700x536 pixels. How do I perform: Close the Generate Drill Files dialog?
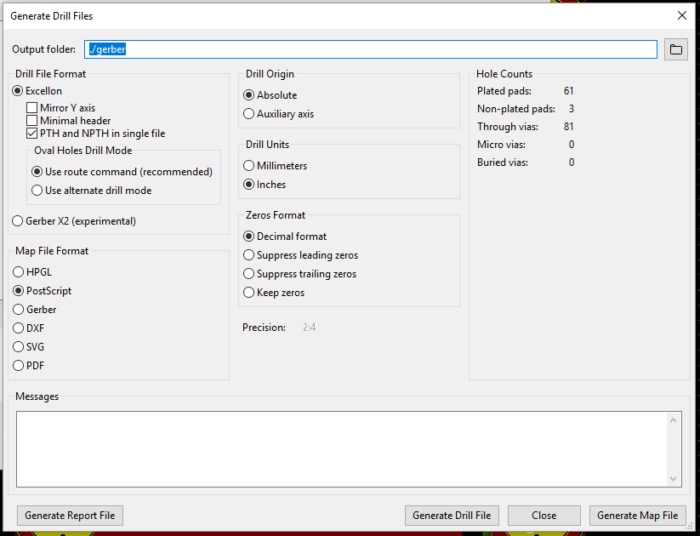pos(681,16)
